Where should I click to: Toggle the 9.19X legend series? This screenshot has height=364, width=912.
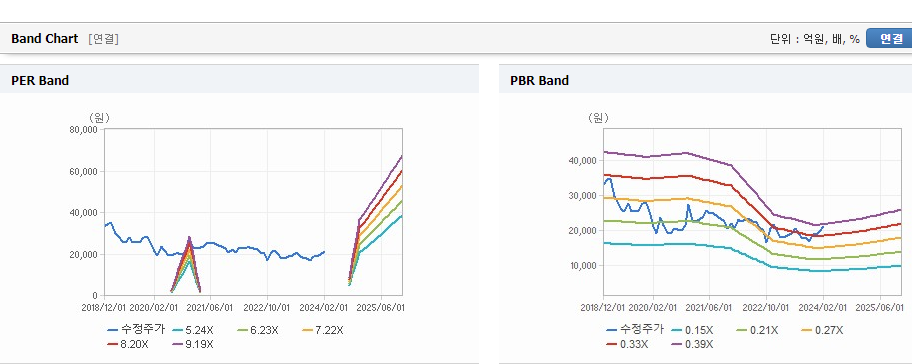[193, 344]
